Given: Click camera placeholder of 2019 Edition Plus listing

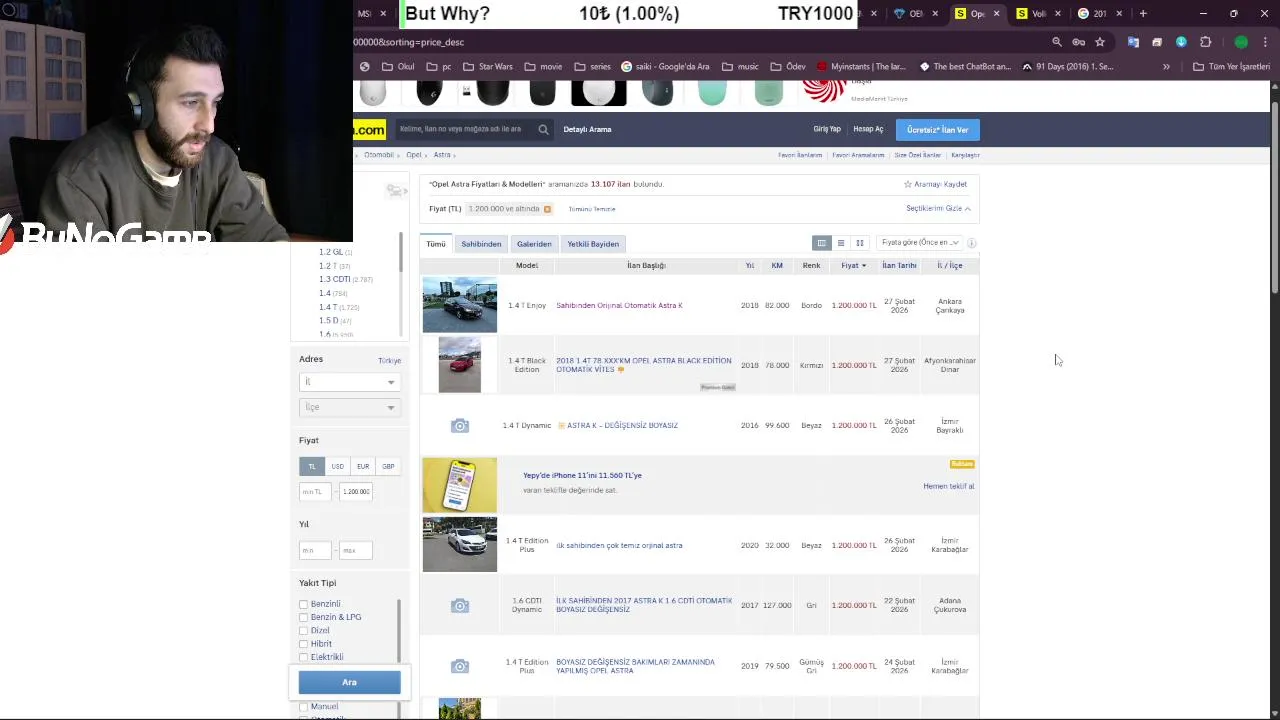Looking at the screenshot, I should (459, 666).
